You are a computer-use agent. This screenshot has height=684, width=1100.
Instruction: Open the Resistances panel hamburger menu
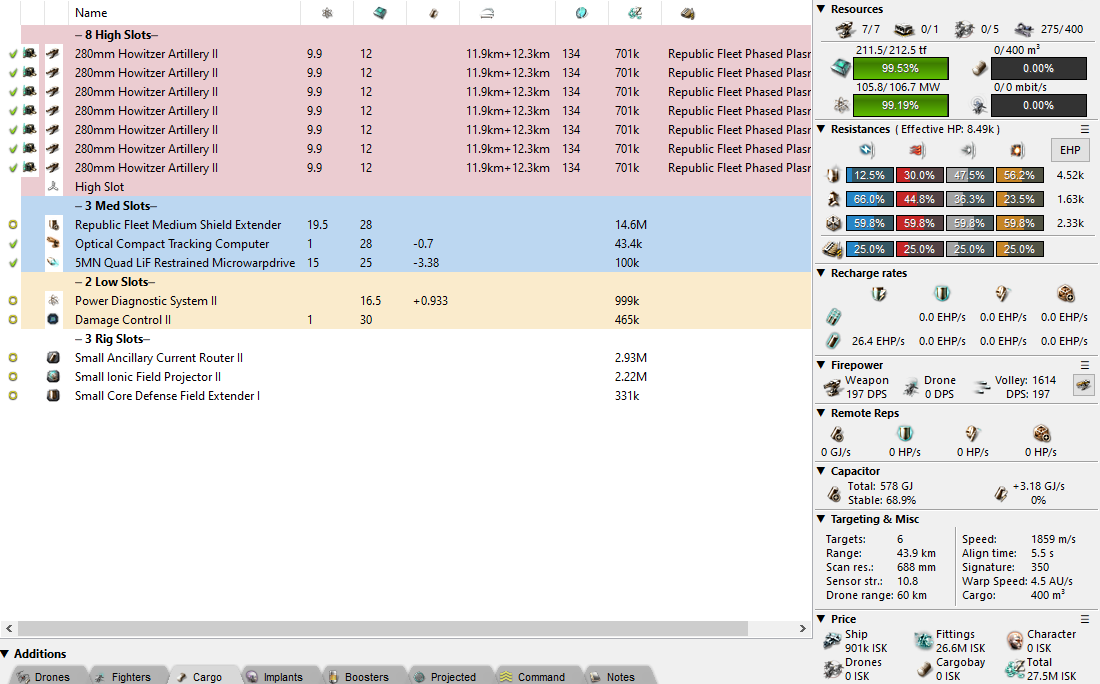click(1085, 129)
